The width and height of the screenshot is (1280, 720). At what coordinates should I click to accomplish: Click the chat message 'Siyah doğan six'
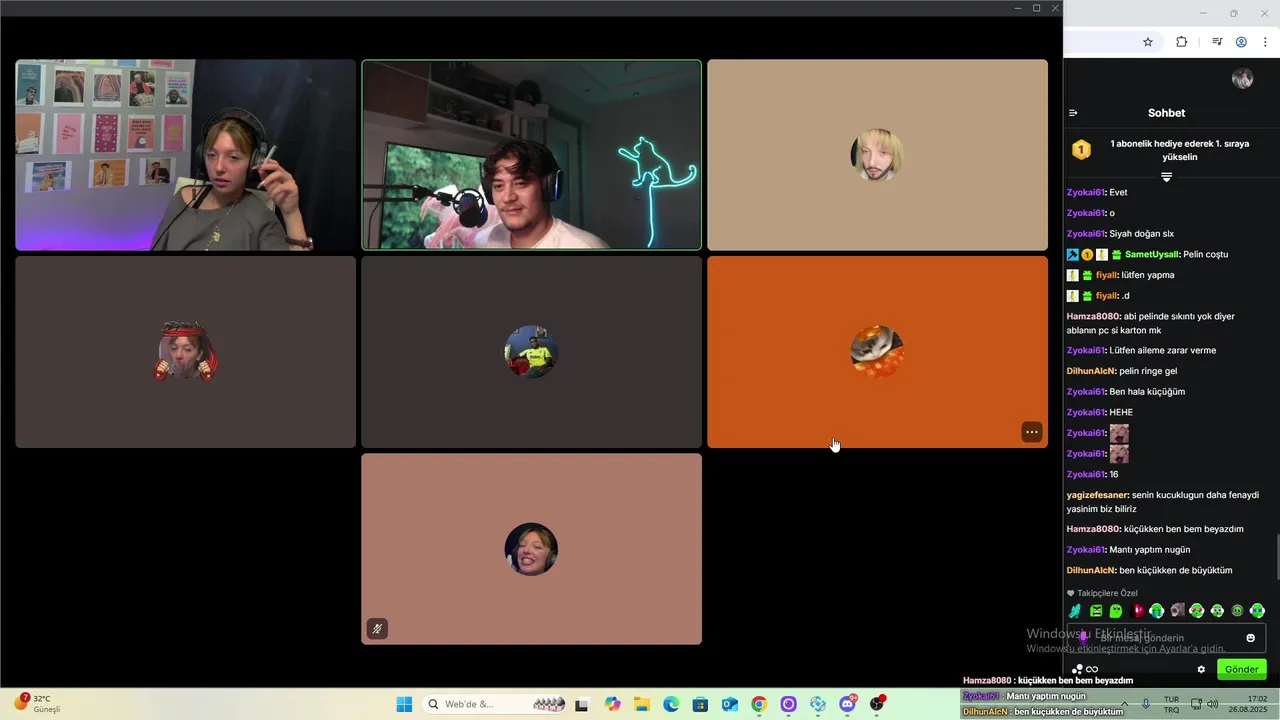tap(1141, 234)
